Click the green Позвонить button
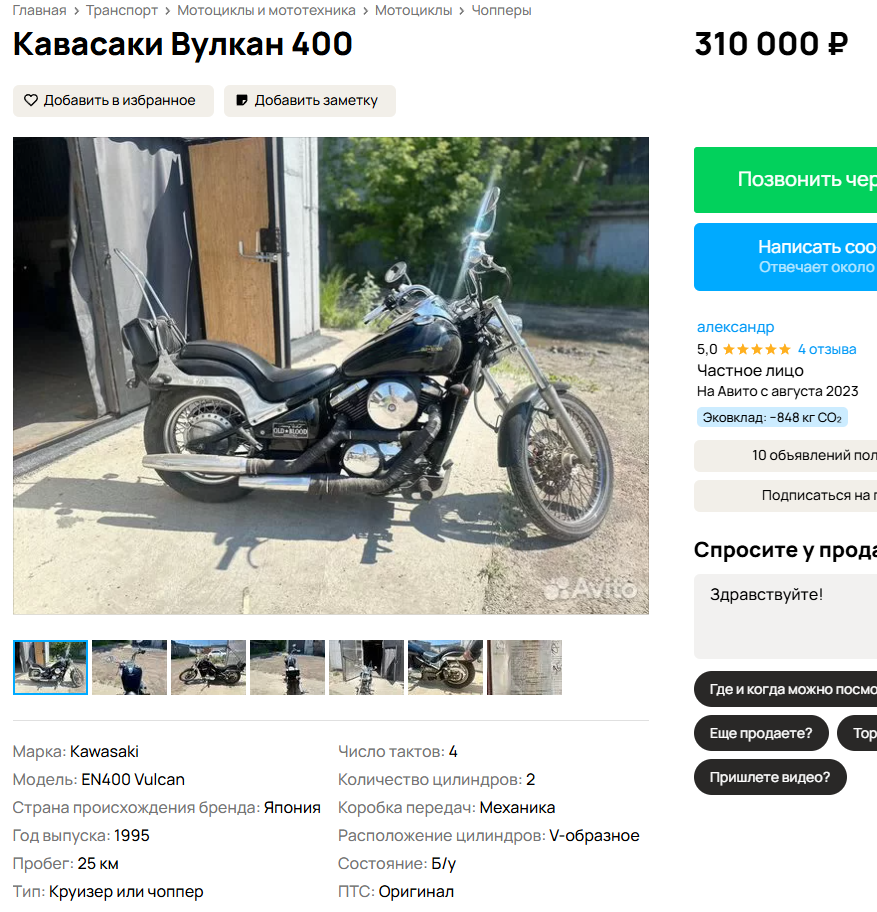 tap(785, 180)
